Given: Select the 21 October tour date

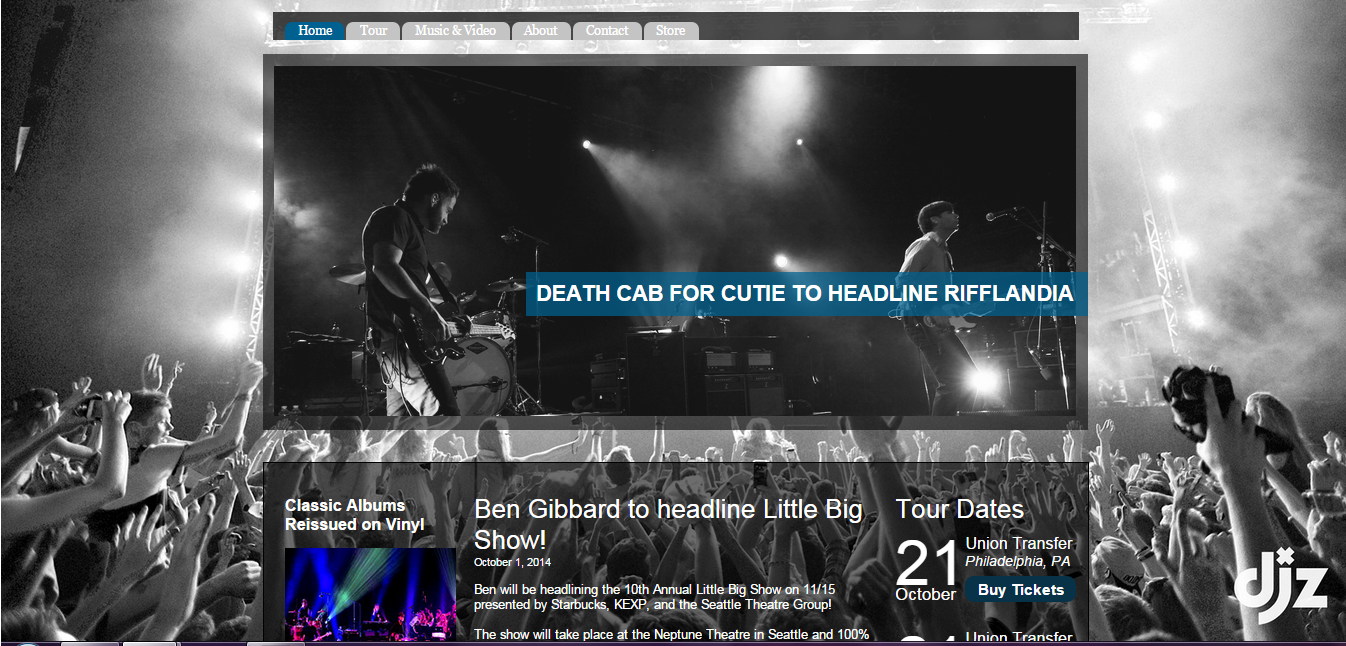Looking at the screenshot, I should (926, 571).
